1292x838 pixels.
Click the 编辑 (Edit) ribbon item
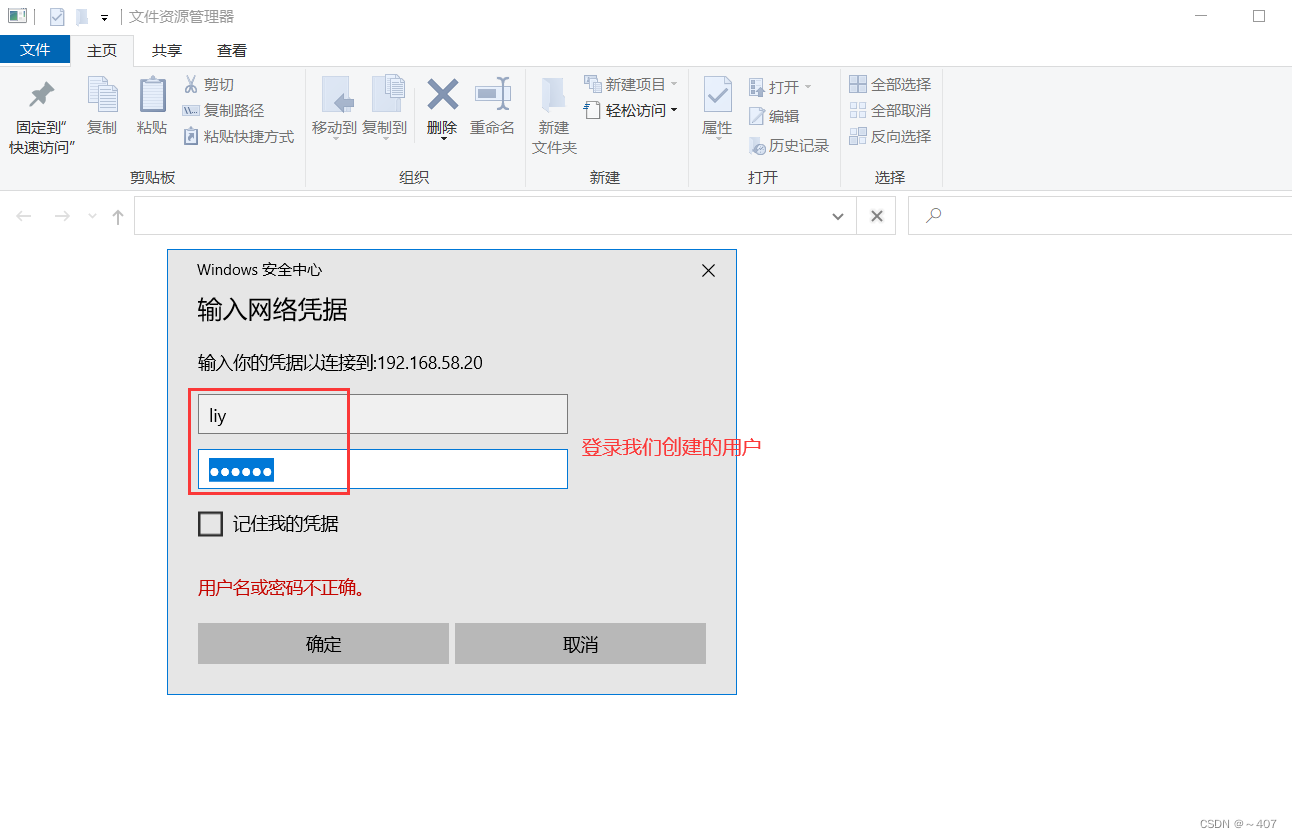point(774,116)
